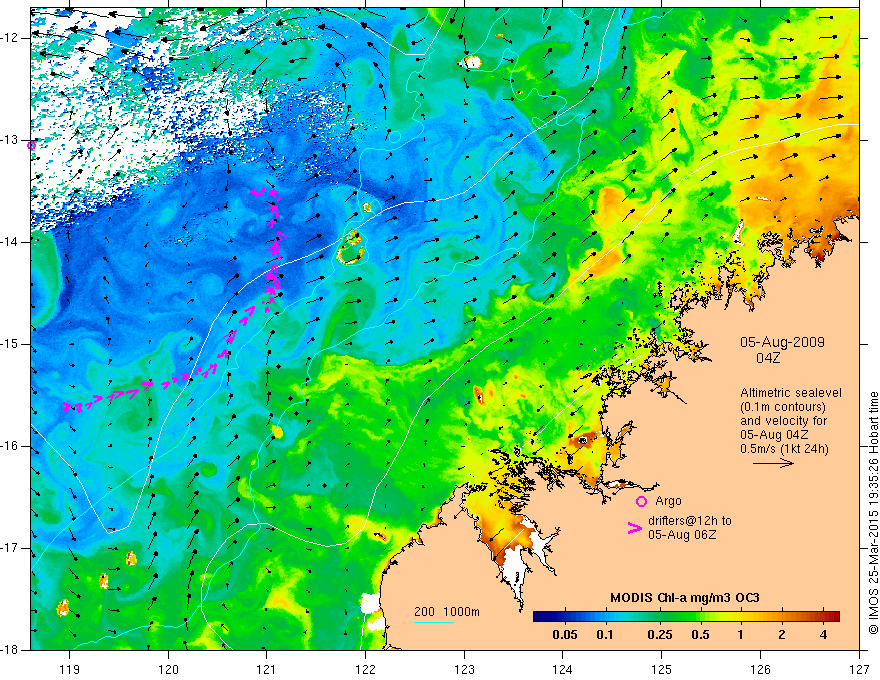This screenshot has width=880, height=680.
Task: Click the Argo float circle near latitude -13
Action: (31, 145)
